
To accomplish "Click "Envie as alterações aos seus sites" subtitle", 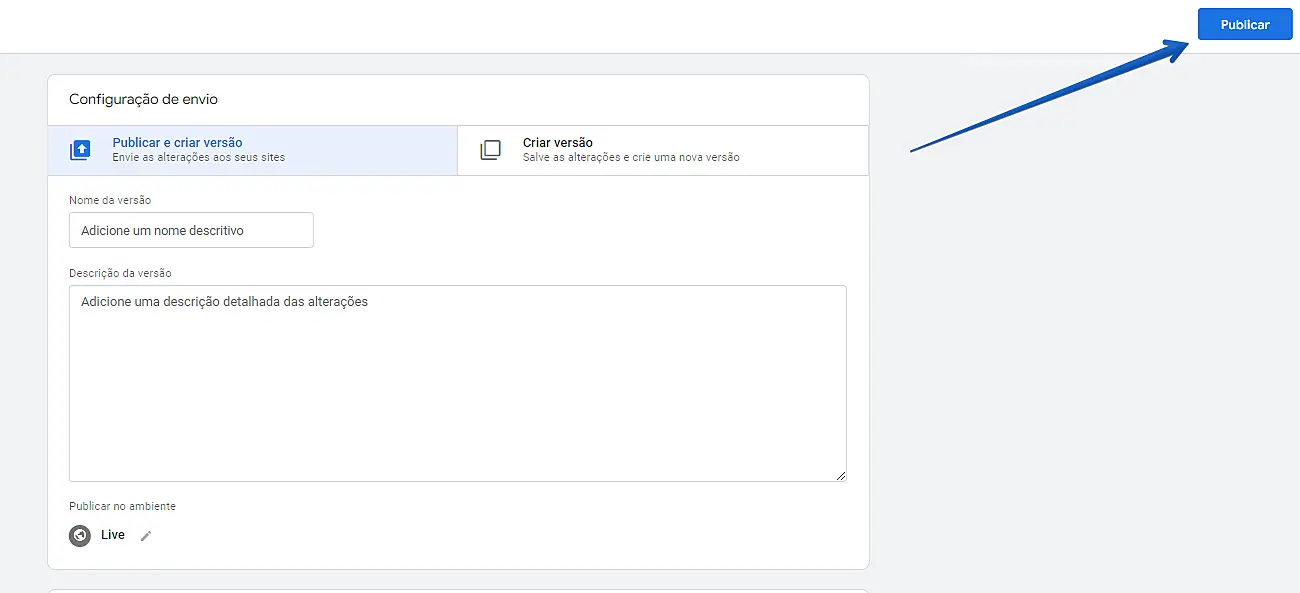I will [198, 158].
